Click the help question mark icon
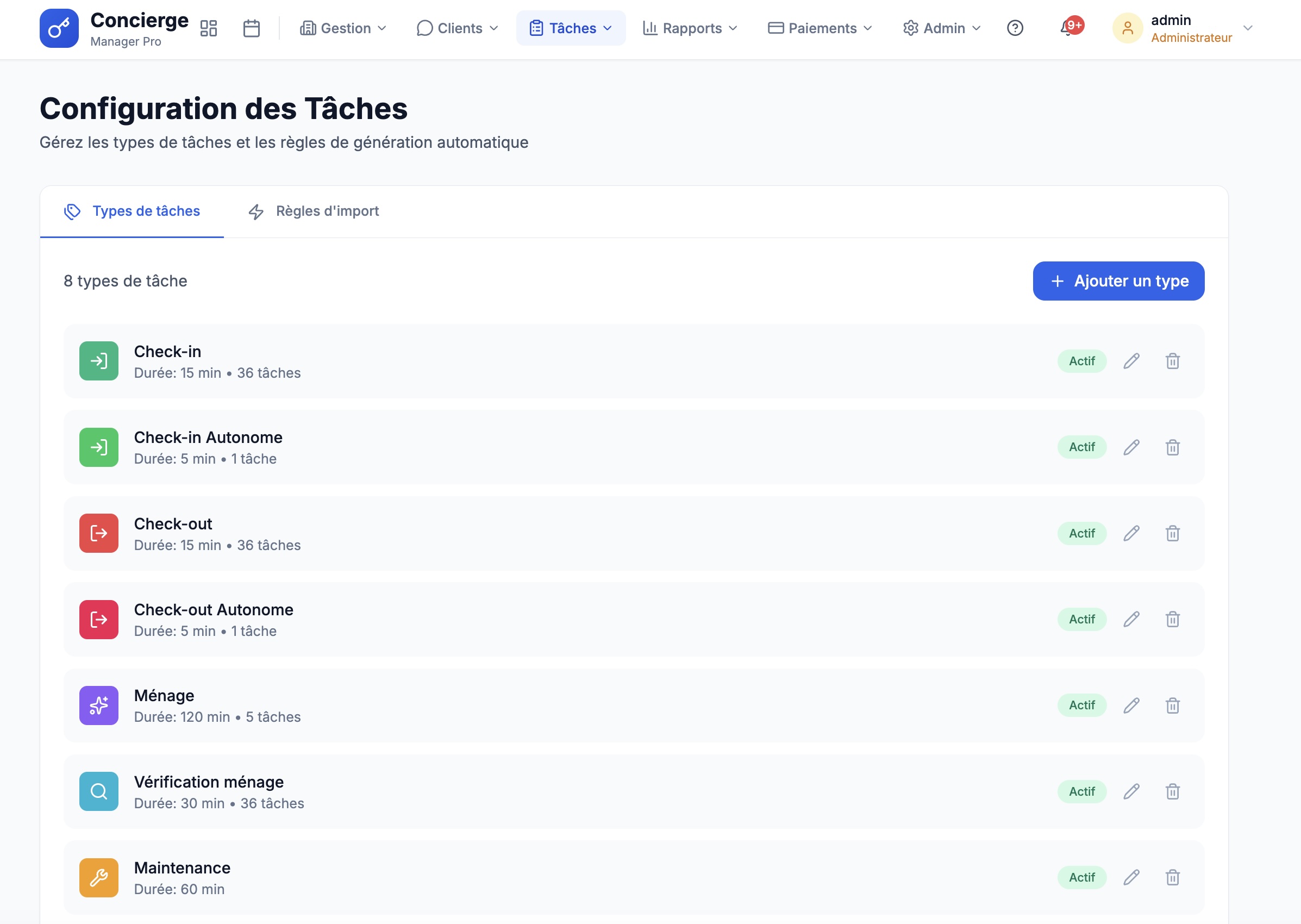This screenshot has height=924, width=1301. coord(1015,28)
